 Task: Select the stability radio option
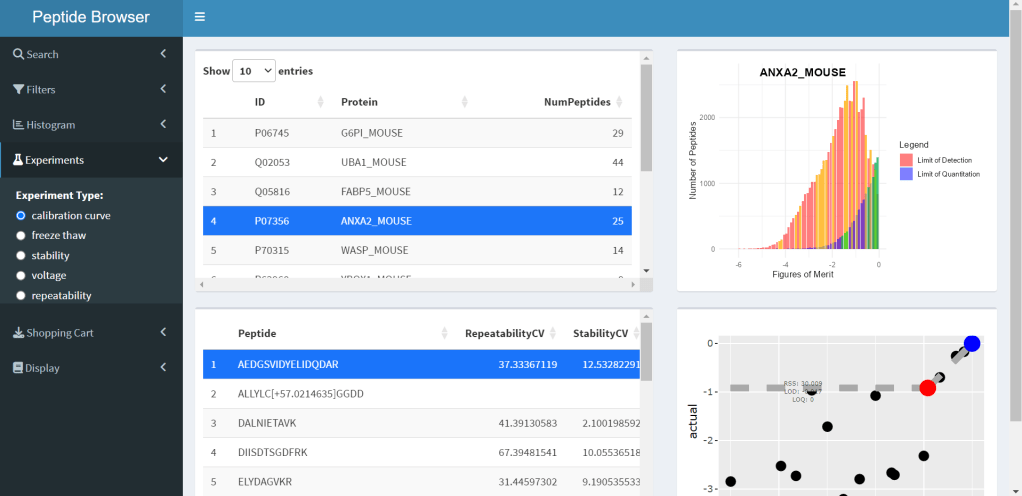tap(21, 256)
